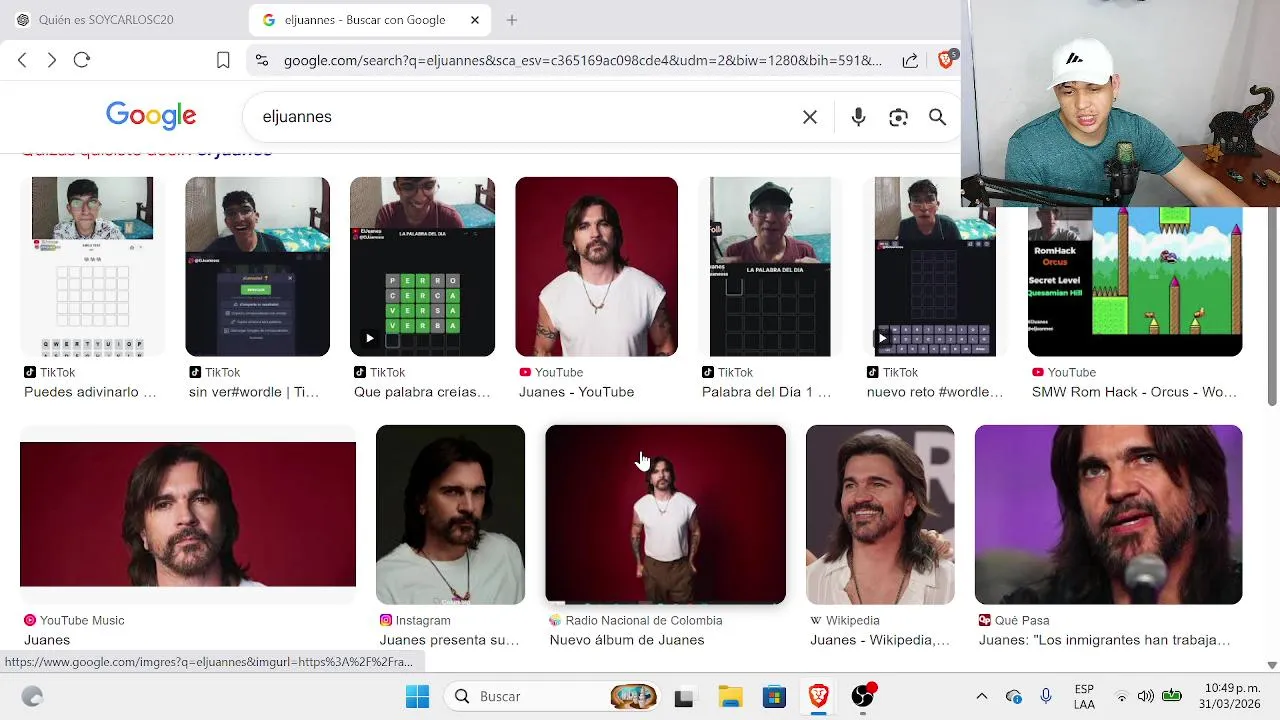Open YouTube Music Juanes image
This screenshot has width=1280, height=720.
point(188,514)
